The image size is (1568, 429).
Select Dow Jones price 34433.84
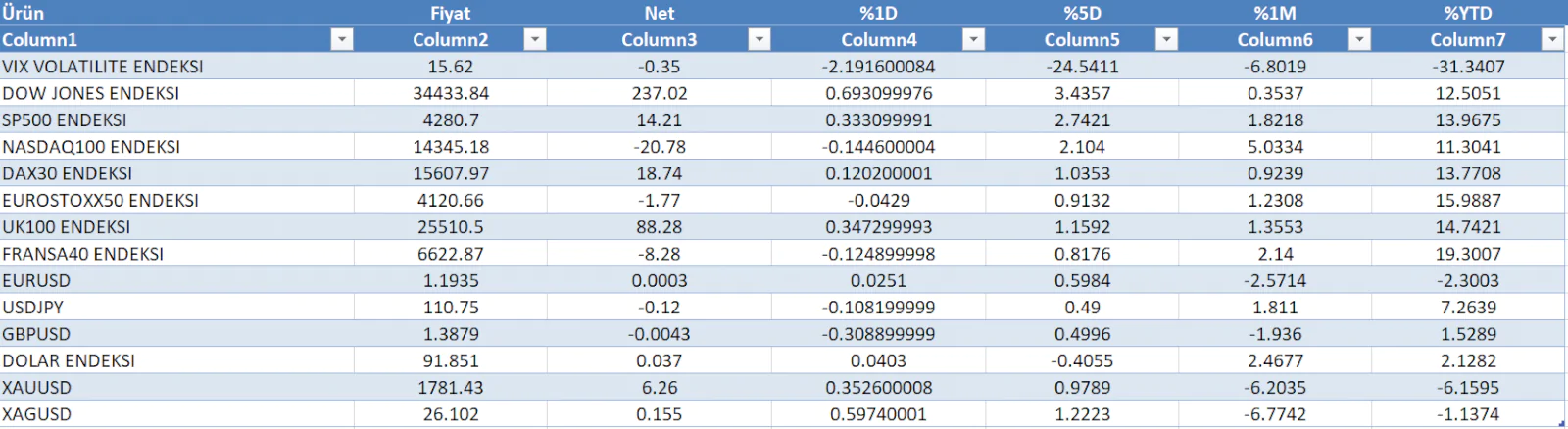451,93
